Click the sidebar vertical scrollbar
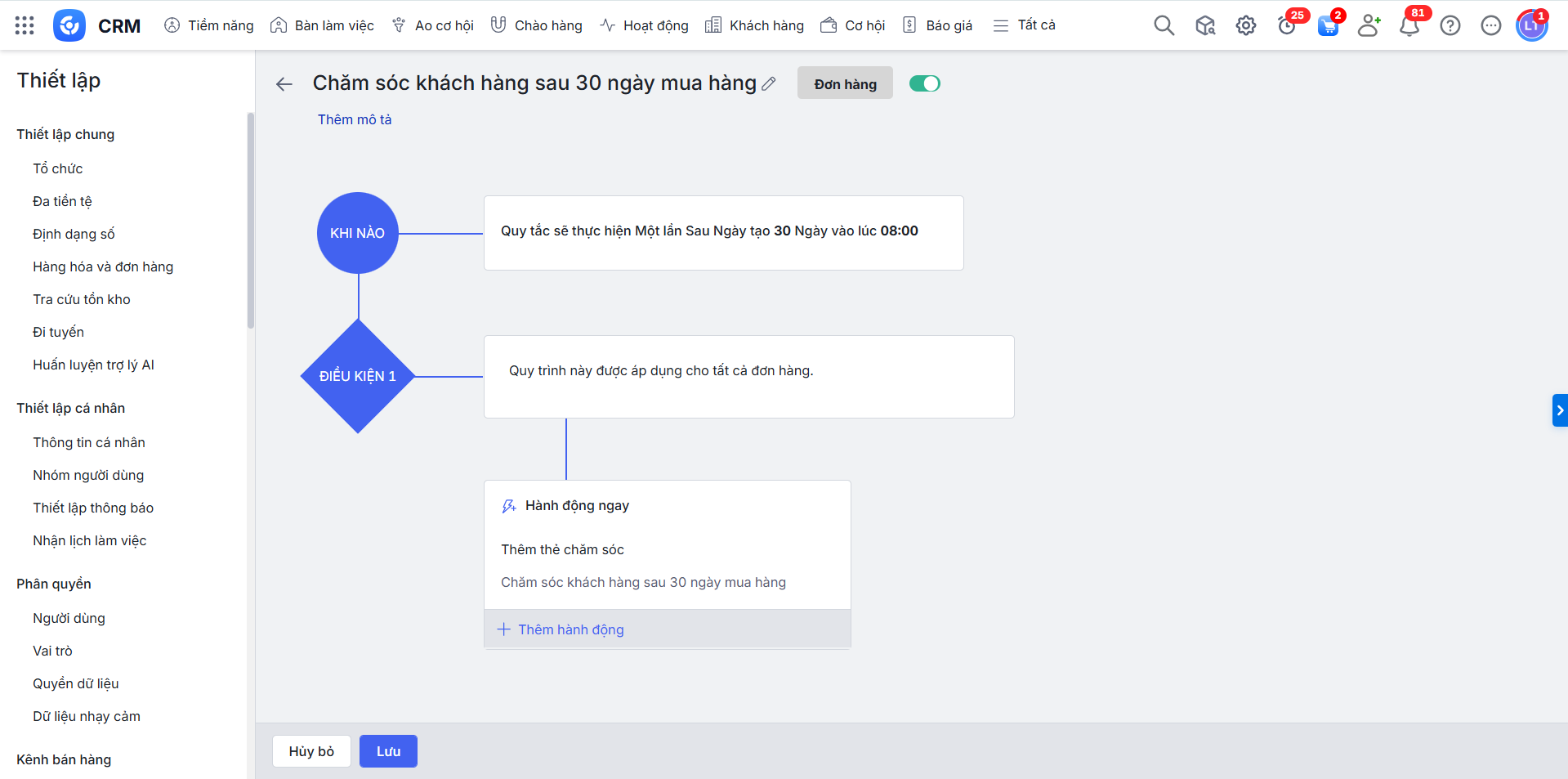This screenshot has height=779, width=1568. coord(250,221)
